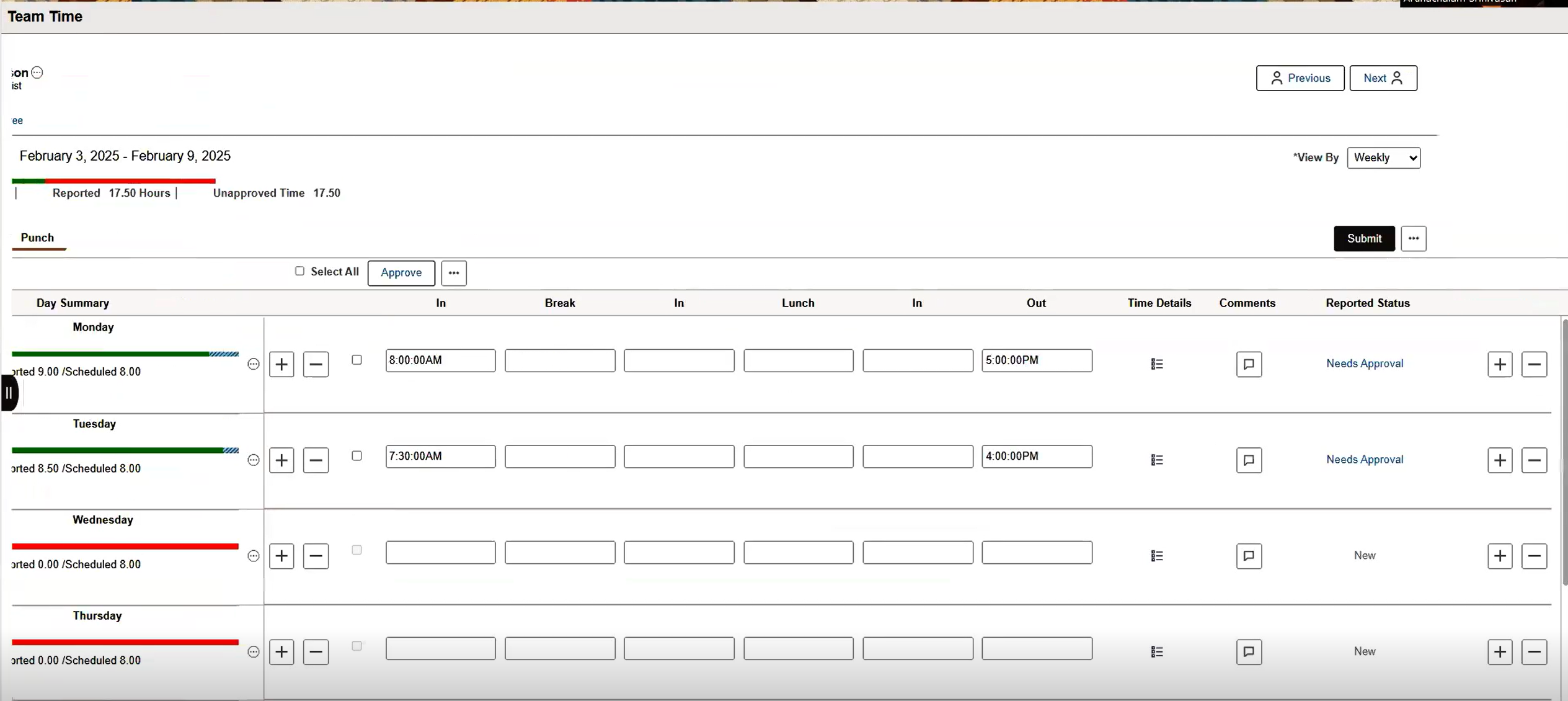
Task: Delete Tuesday's row with the left minus button
Action: 316,460
